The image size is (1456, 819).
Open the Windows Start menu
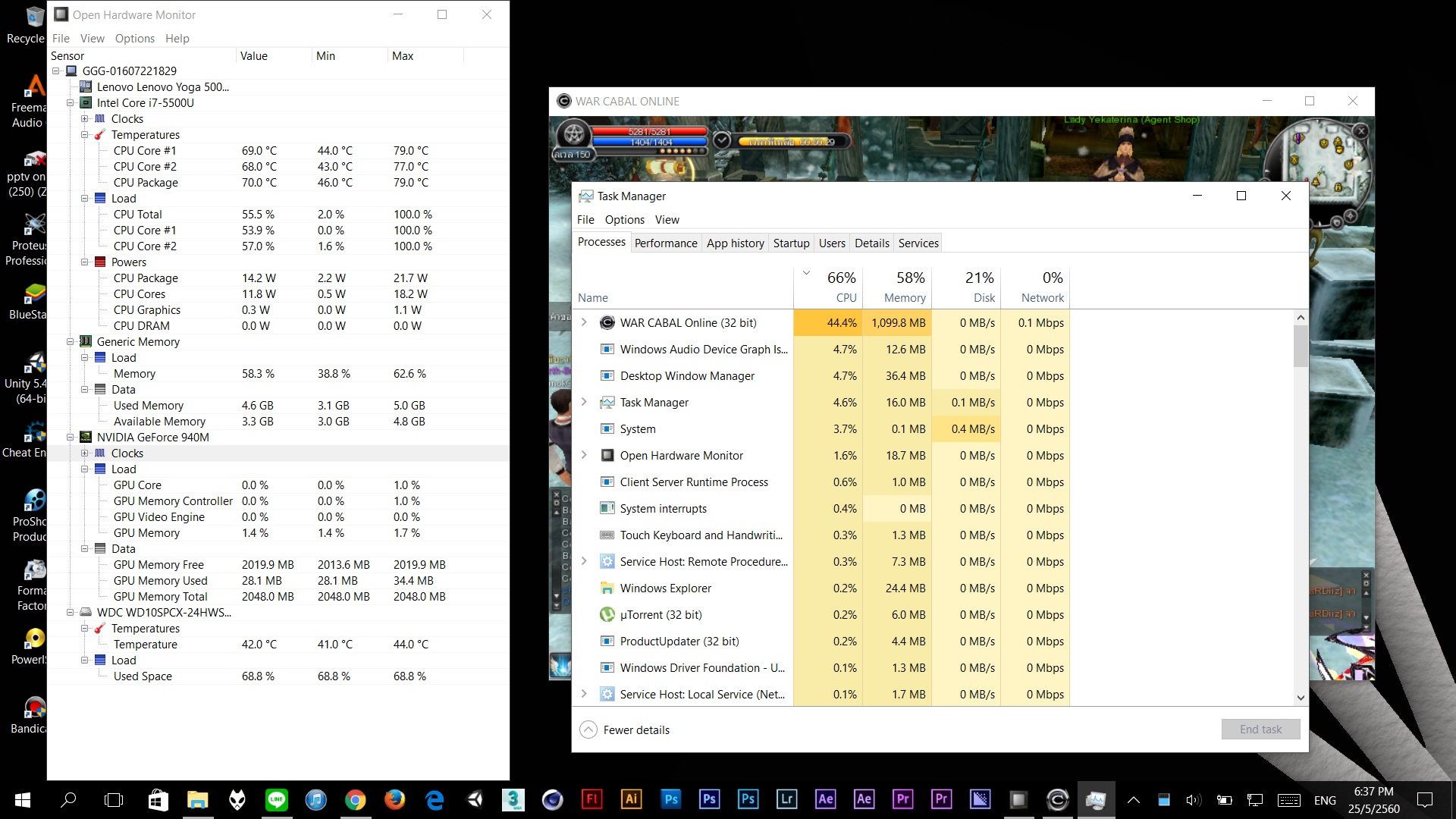pos(23,799)
